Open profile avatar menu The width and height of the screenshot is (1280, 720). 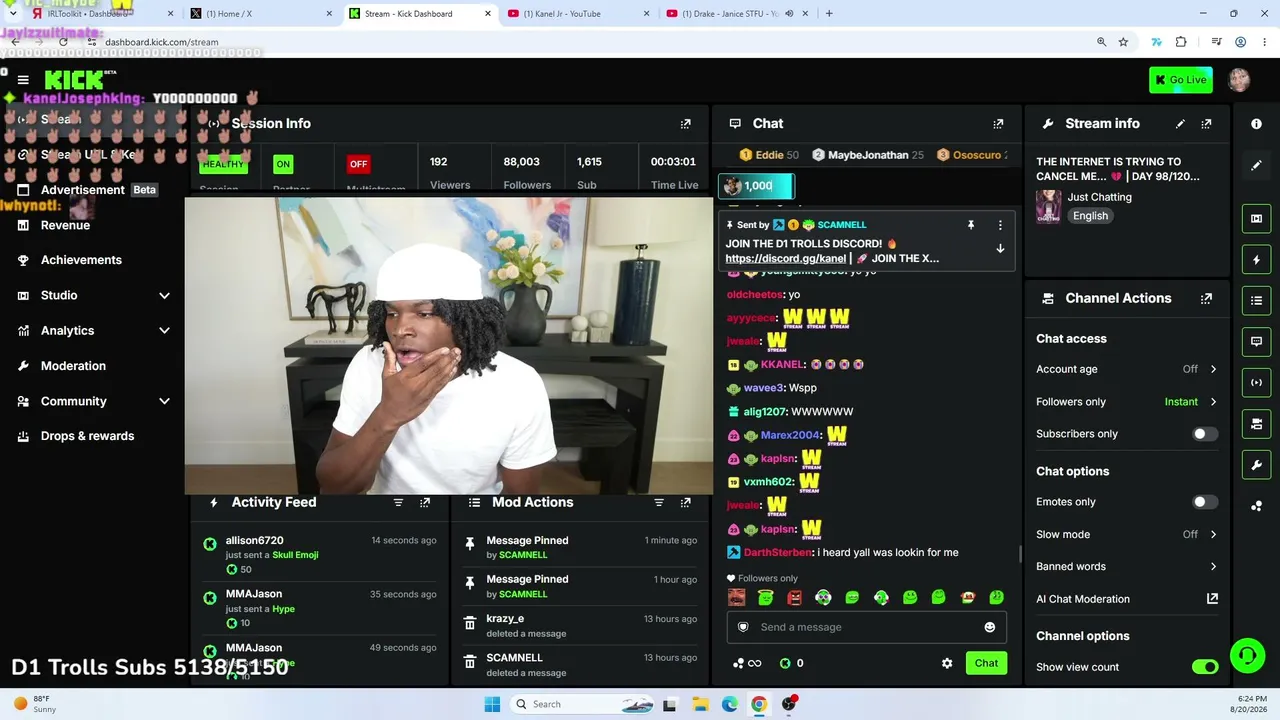click(x=1239, y=80)
